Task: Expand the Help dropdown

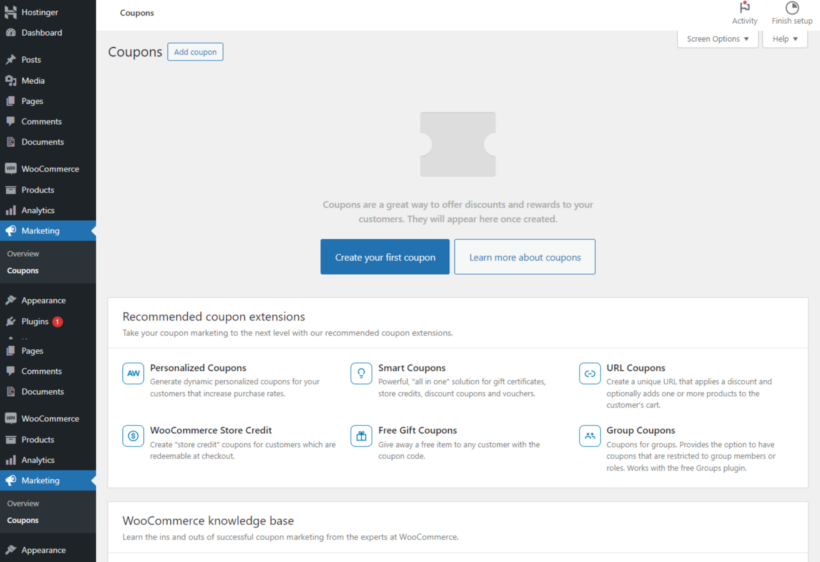Action: pyautogui.click(x=785, y=39)
